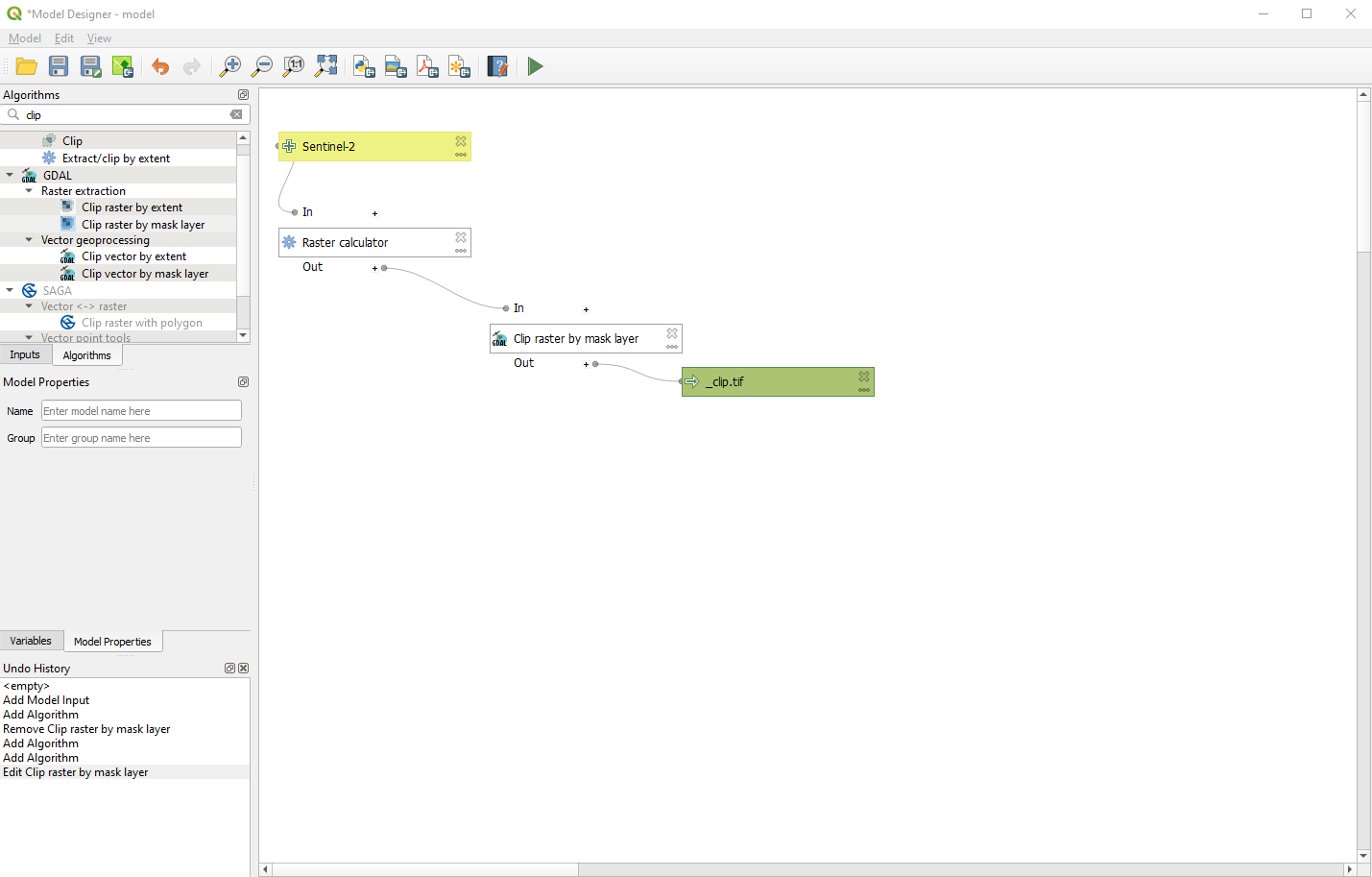Open the View menu
The width and height of the screenshot is (1372, 877).
[x=99, y=38]
